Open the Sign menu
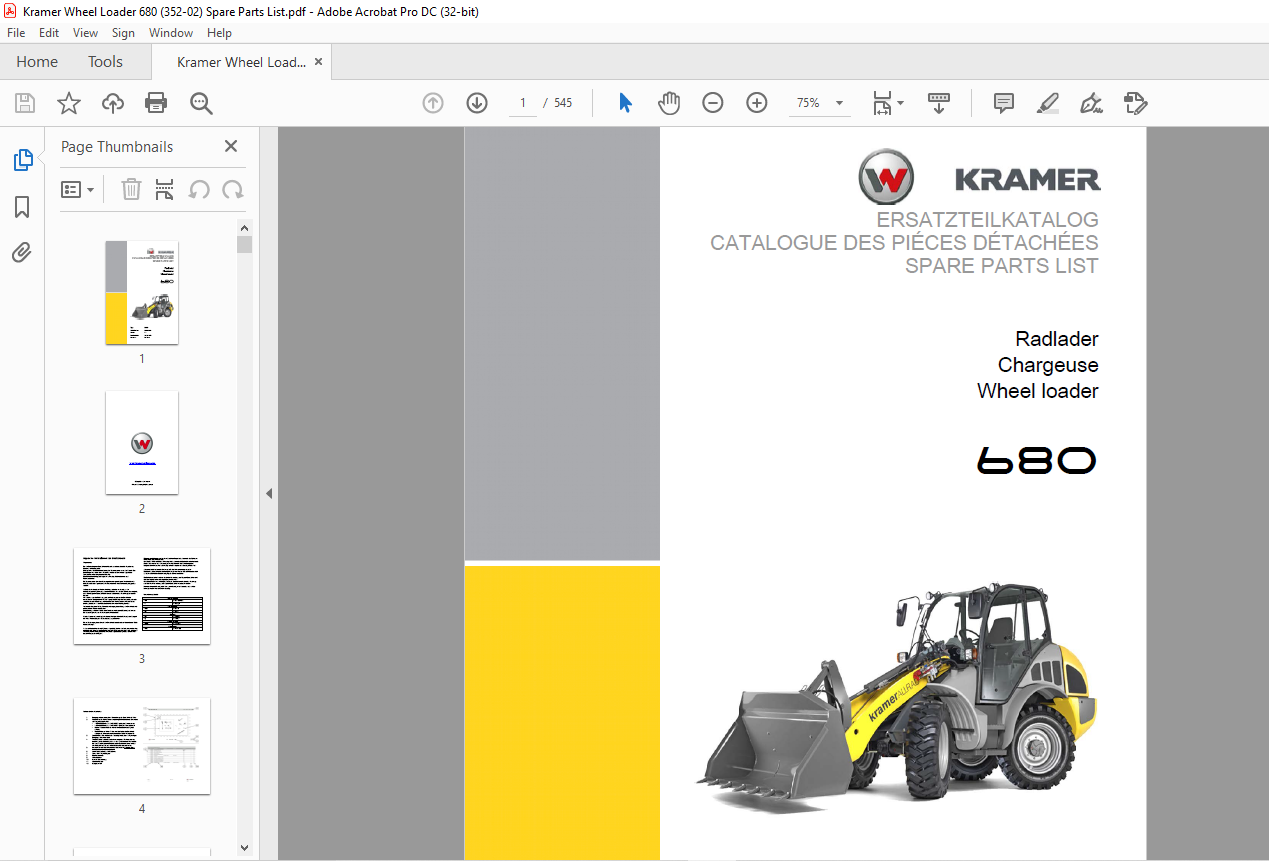 pos(123,33)
